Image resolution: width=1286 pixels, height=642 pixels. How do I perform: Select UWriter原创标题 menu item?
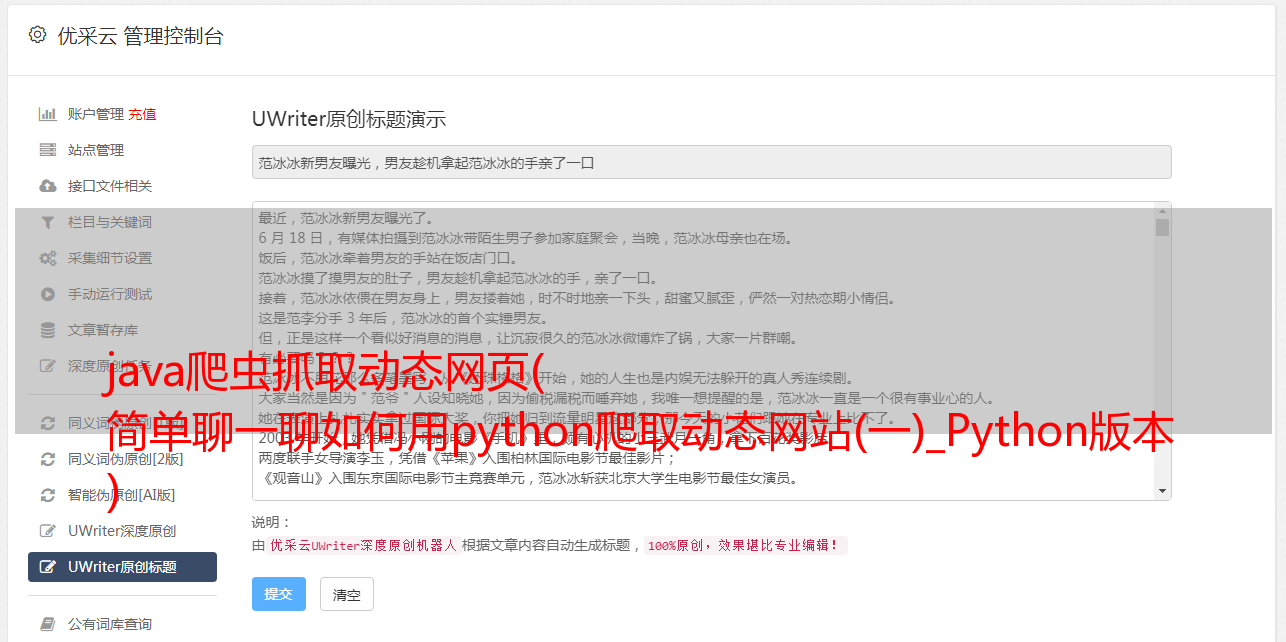point(122,567)
